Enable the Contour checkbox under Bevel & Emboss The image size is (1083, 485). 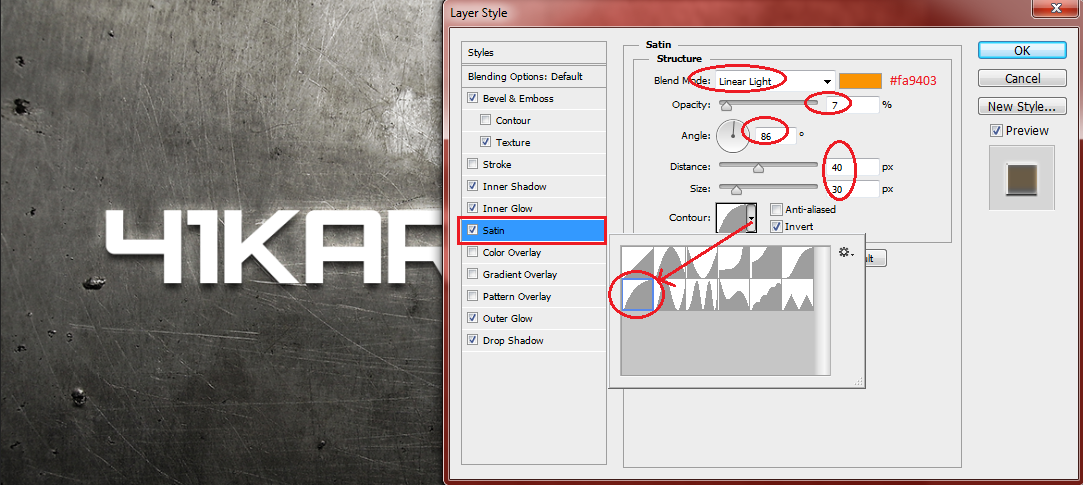[486, 120]
